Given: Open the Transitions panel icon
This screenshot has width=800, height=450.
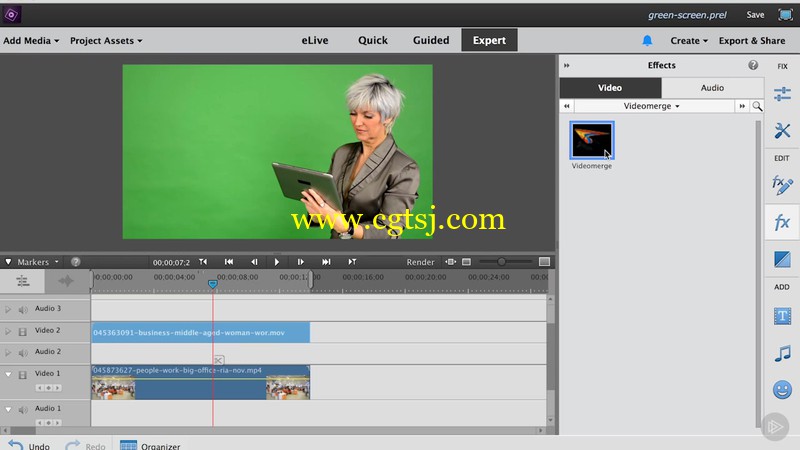Looking at the screenshot, I should 782,259.
